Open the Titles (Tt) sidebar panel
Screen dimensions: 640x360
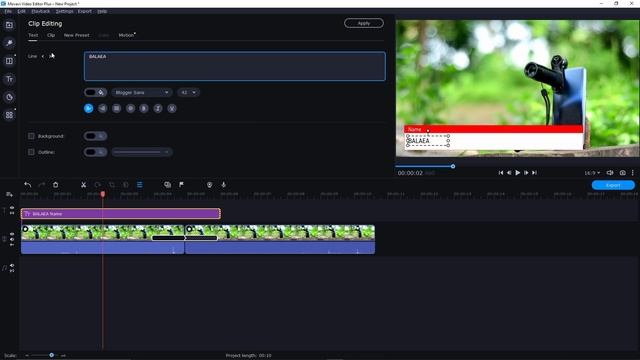pos(9,79)
